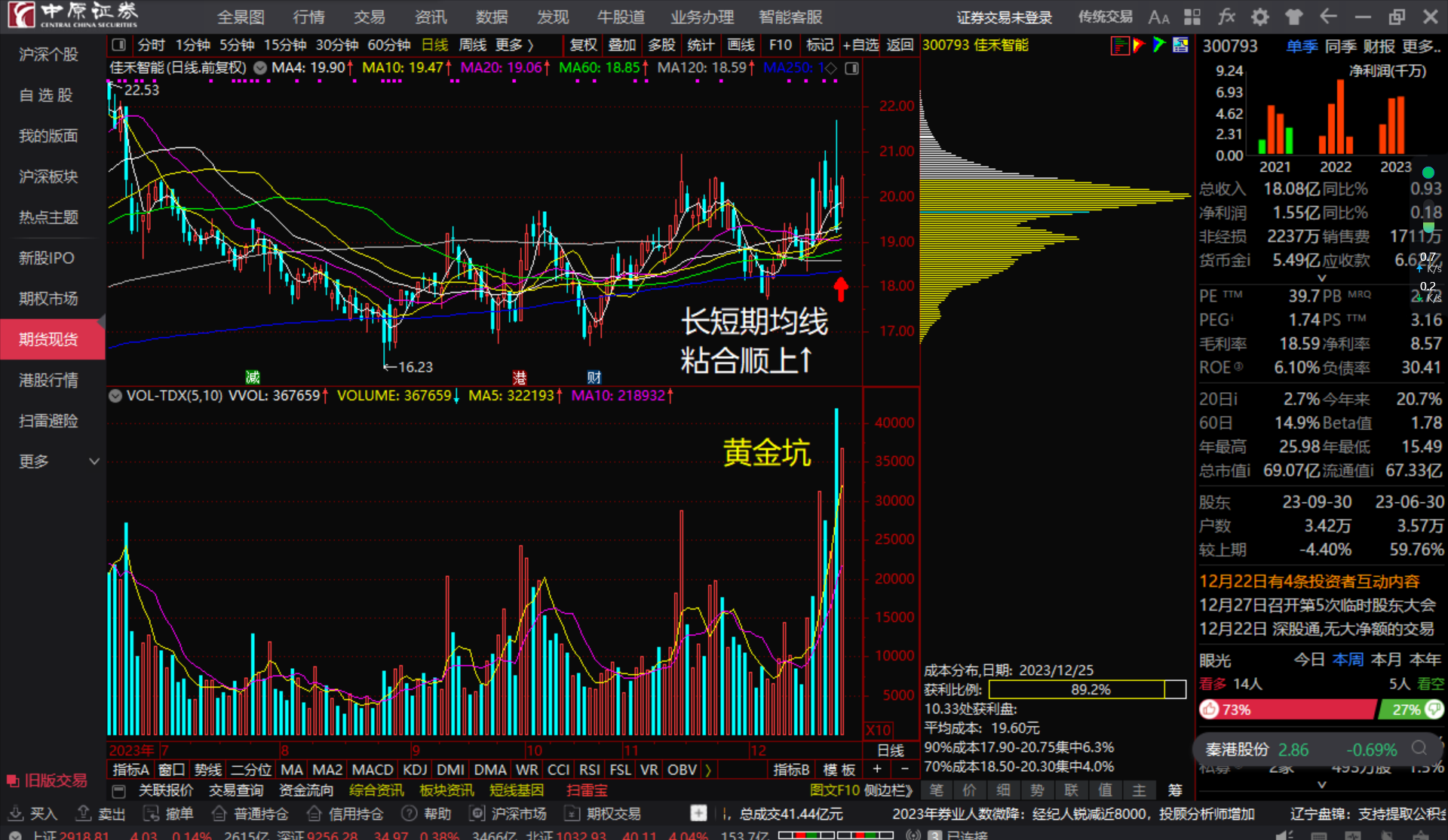This screenshot has height=840, width=1448.
Task: Click the layout grid icon in title bar
Action: pyautogui.click(x=1192, y=16)
